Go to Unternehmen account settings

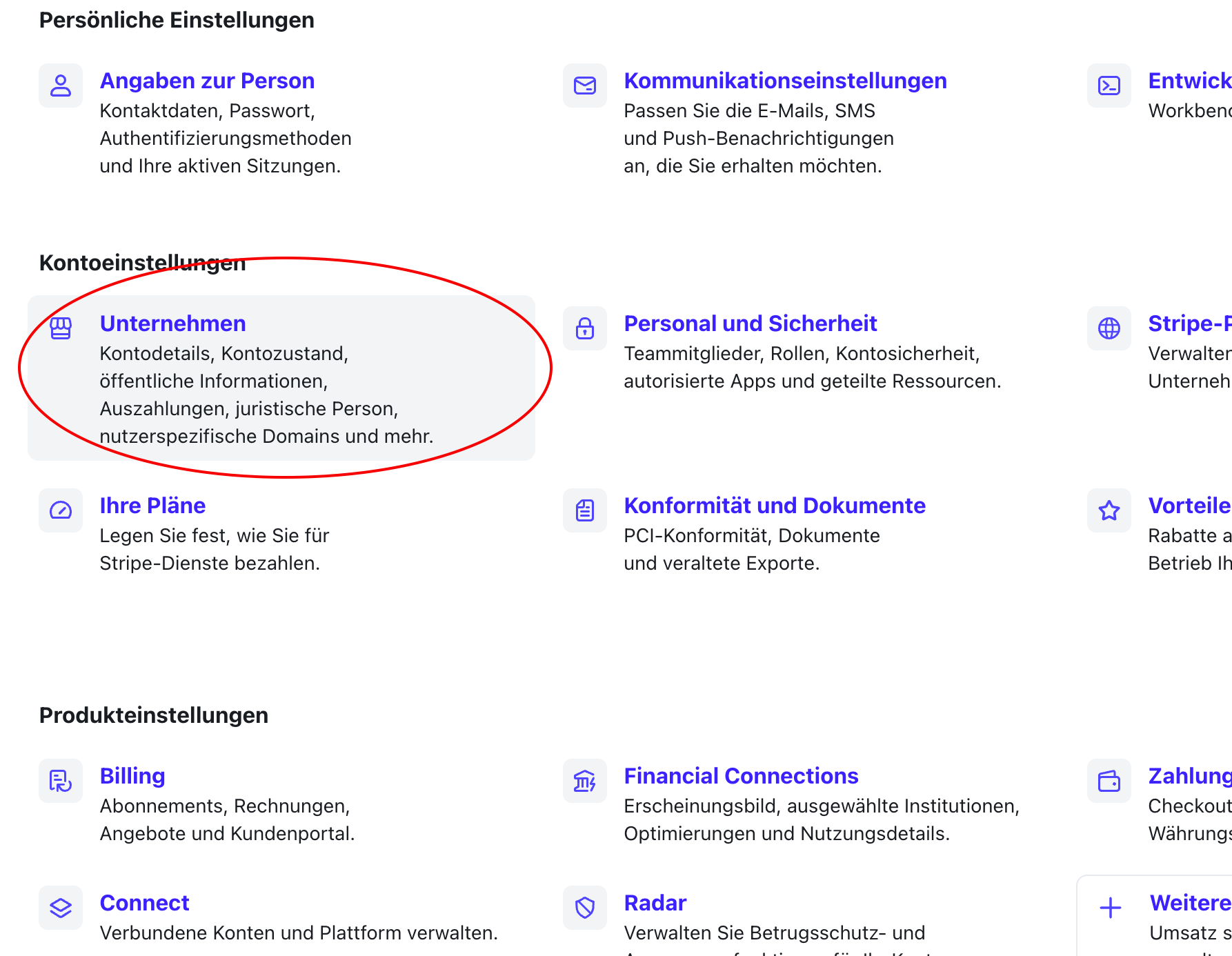point(172,323)
